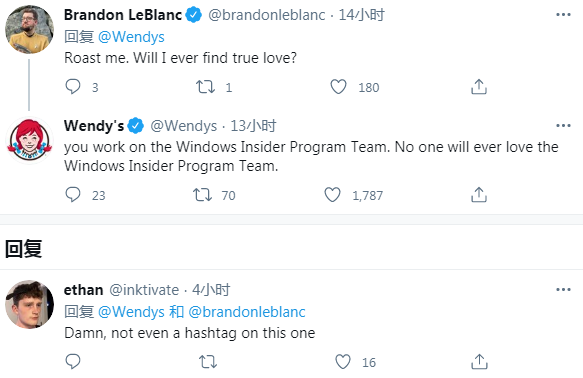
Task: Open the Wendy's logo avatar
Action: click(x=29, y=140)
